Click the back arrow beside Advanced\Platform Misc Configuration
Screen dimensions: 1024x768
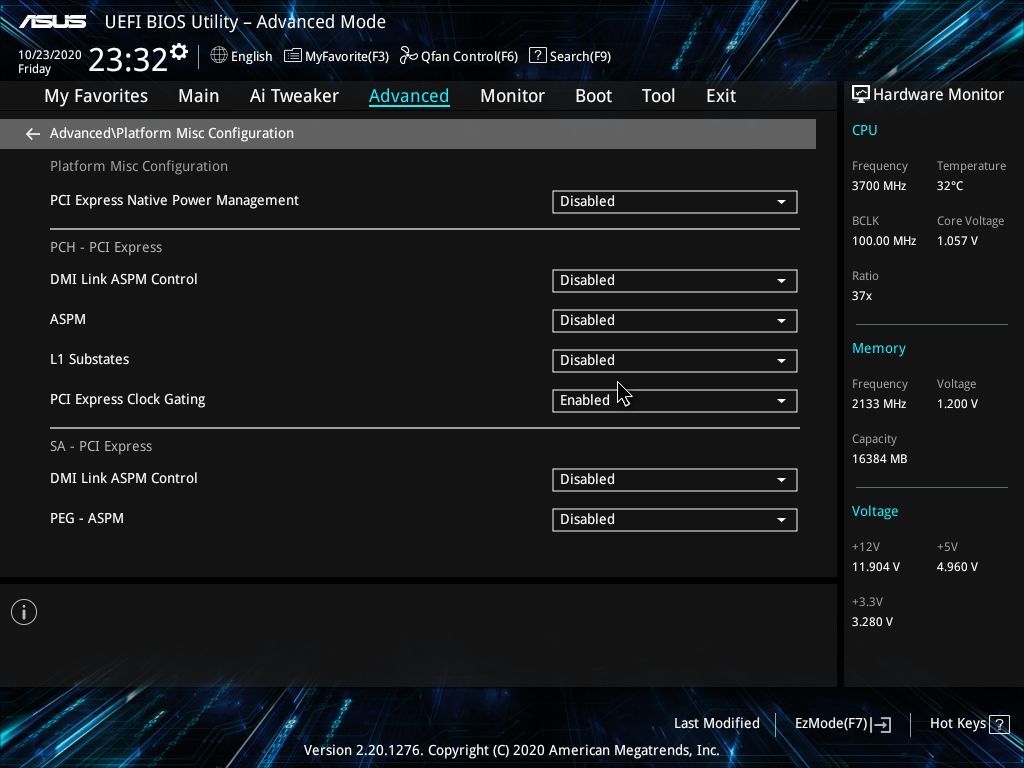coord(33,134)
